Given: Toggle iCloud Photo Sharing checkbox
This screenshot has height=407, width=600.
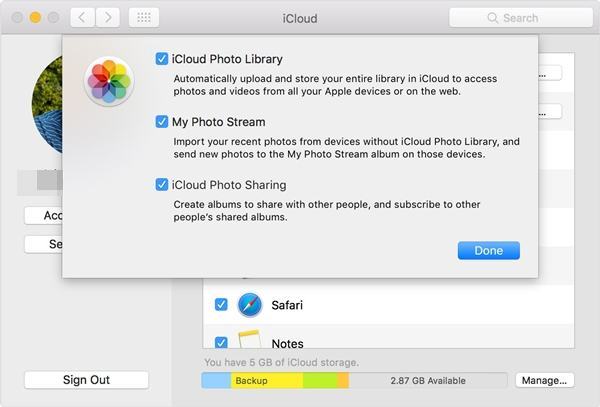Looking at the screenshot, I should point(162,185).
